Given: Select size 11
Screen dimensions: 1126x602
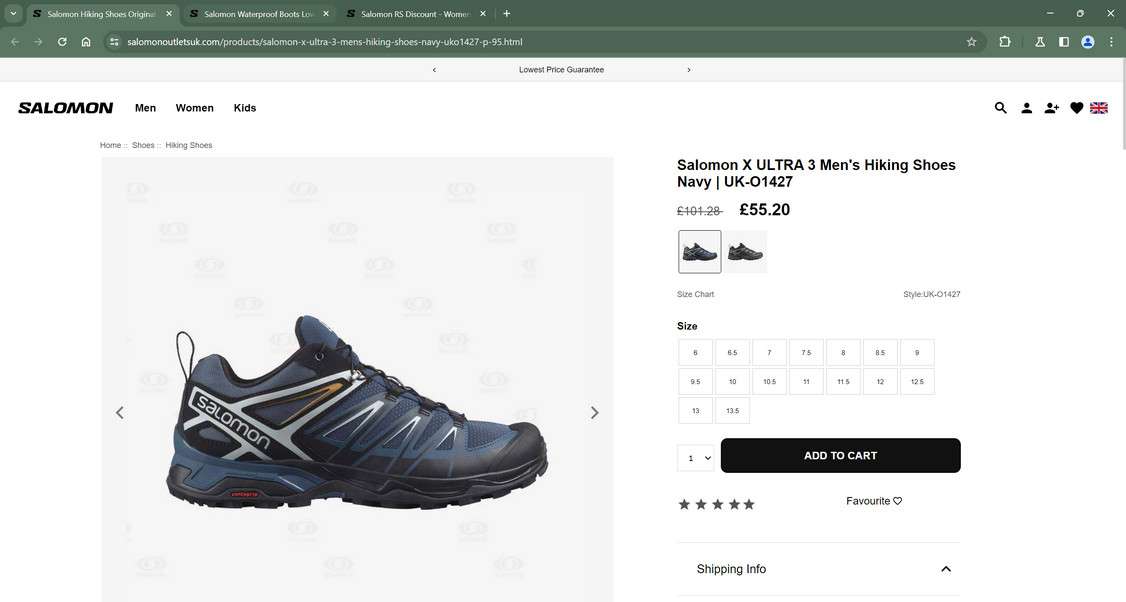Looking at the screenshot, I should tap(806, 381).
